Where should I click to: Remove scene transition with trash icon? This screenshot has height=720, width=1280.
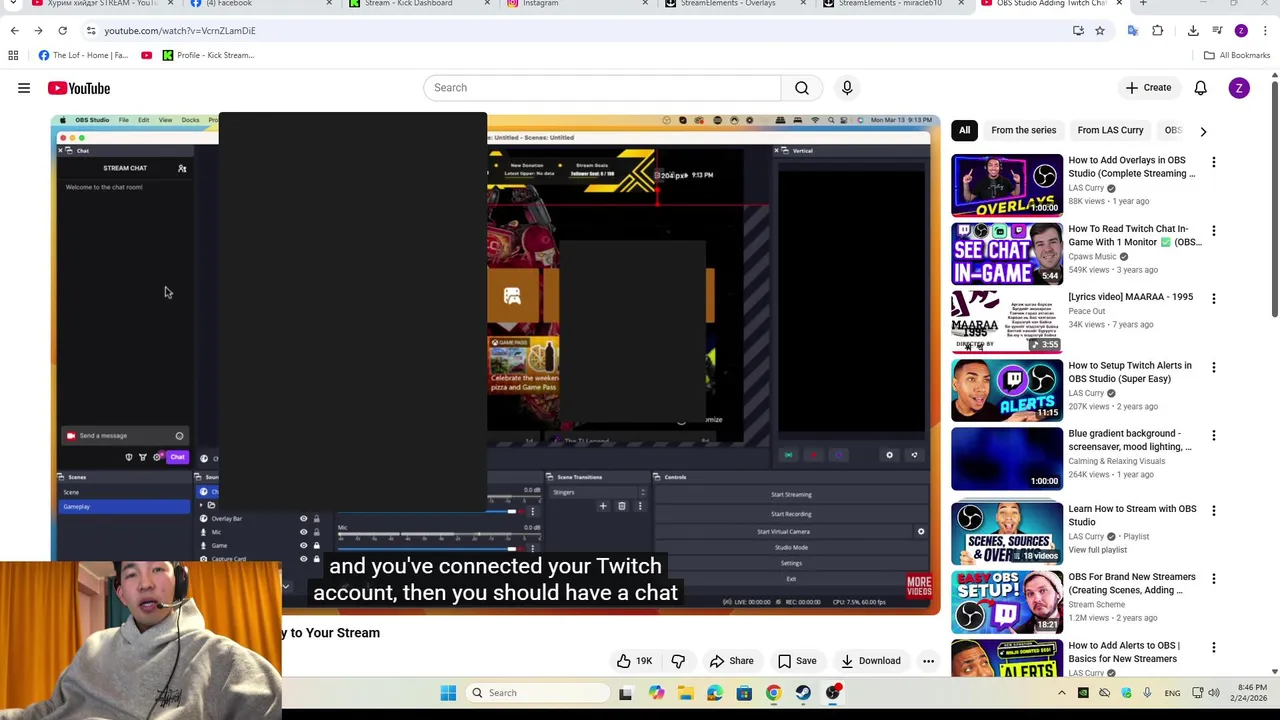click(x=621, y=506)
